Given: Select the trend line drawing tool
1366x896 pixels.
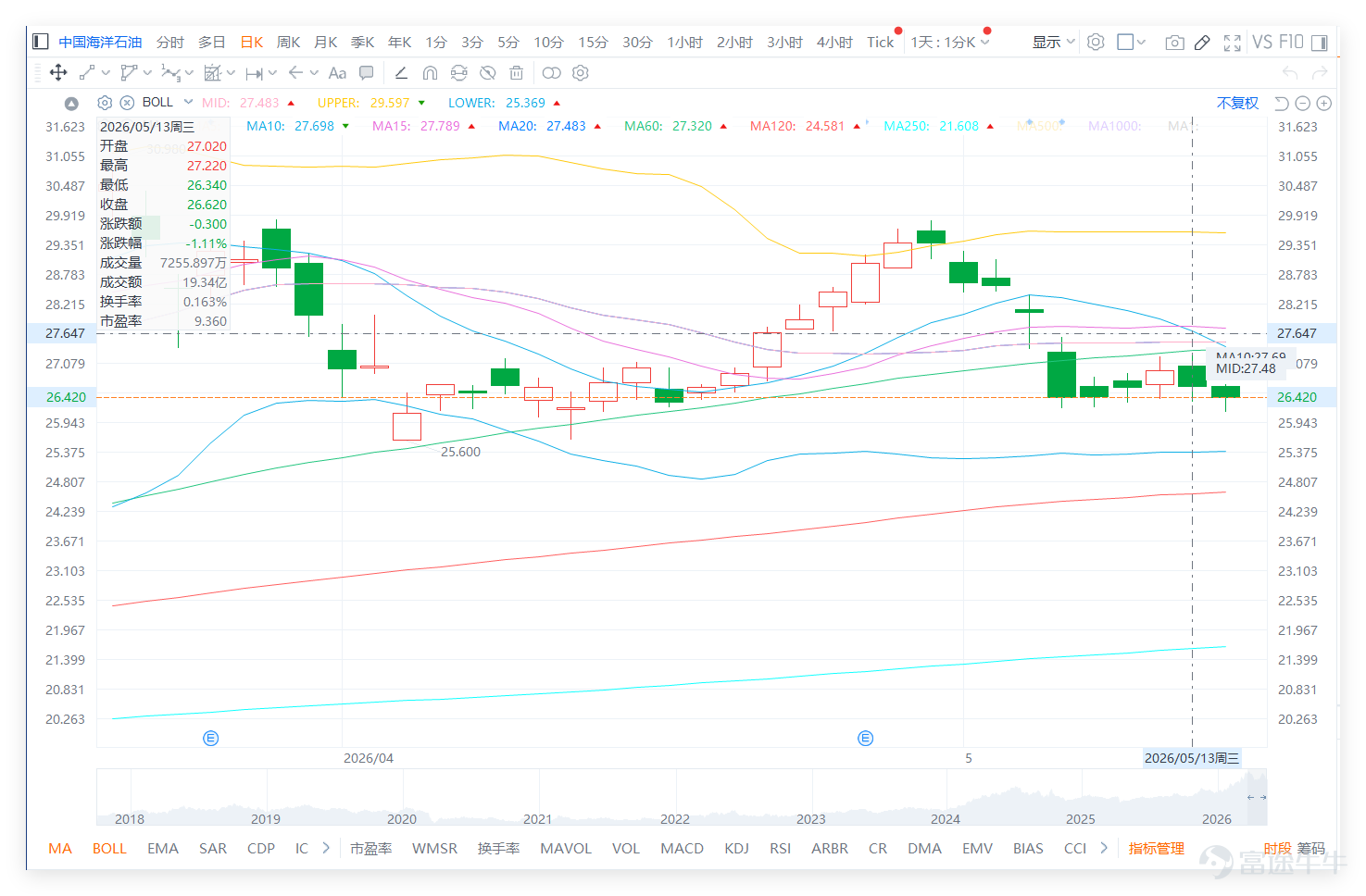Looking at the screenshot, I should click(x=87, y=72).
